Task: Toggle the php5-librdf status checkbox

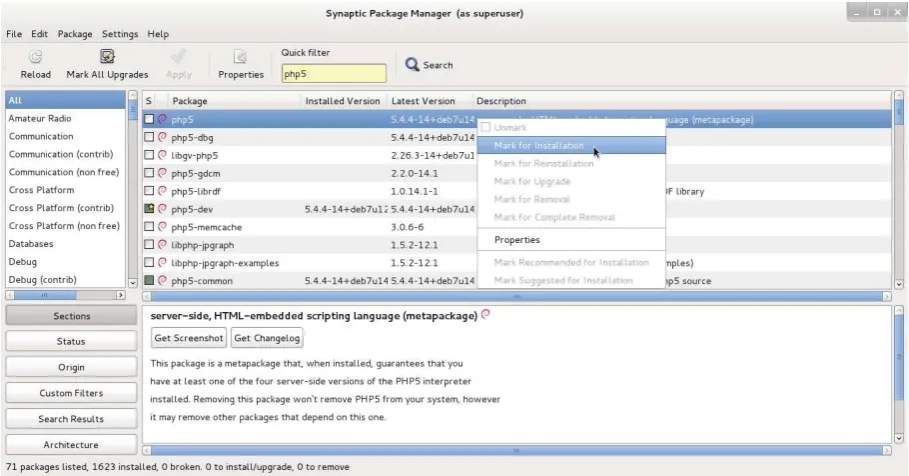Action: [149, 191]
